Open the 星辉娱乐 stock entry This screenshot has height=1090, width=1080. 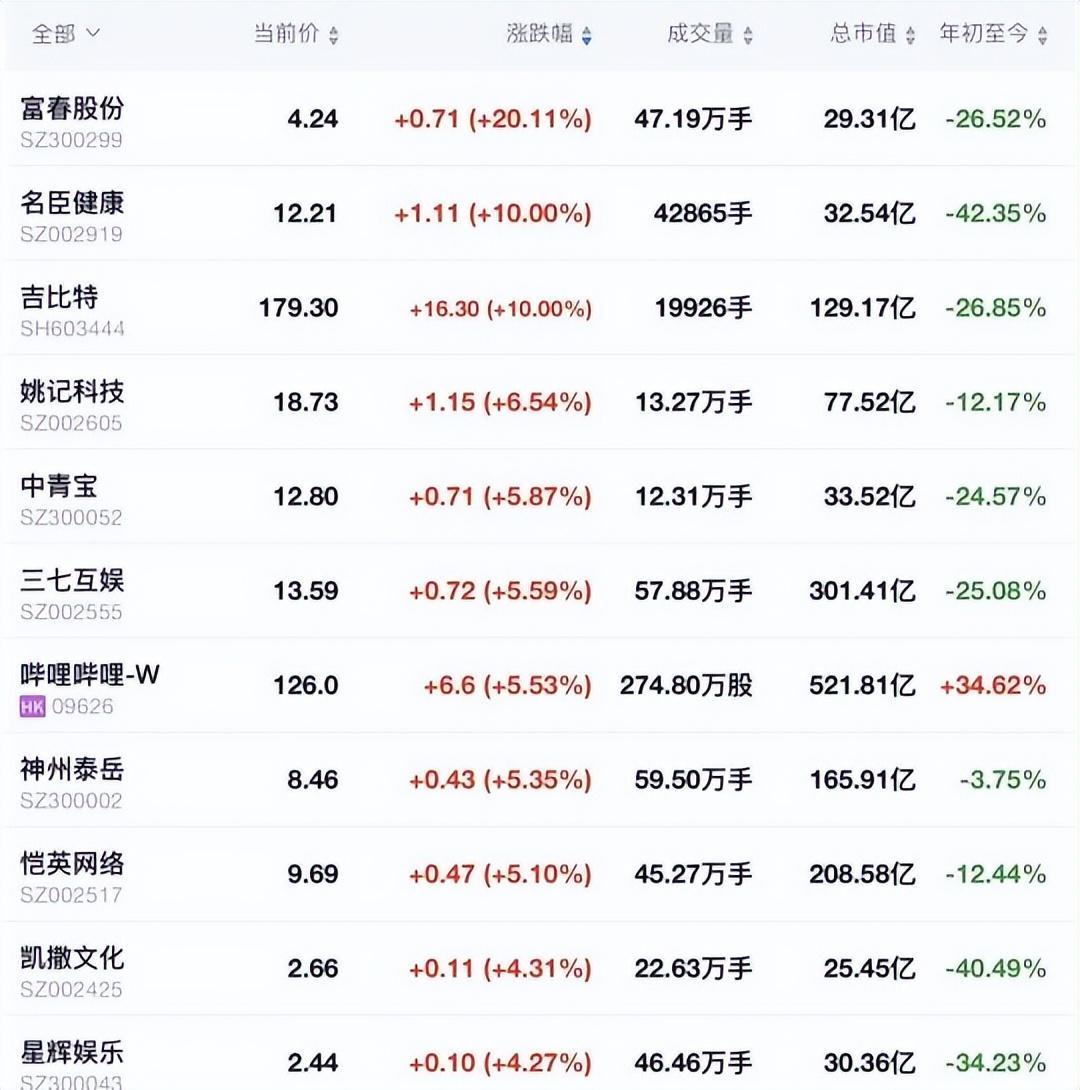(72, 1052)
